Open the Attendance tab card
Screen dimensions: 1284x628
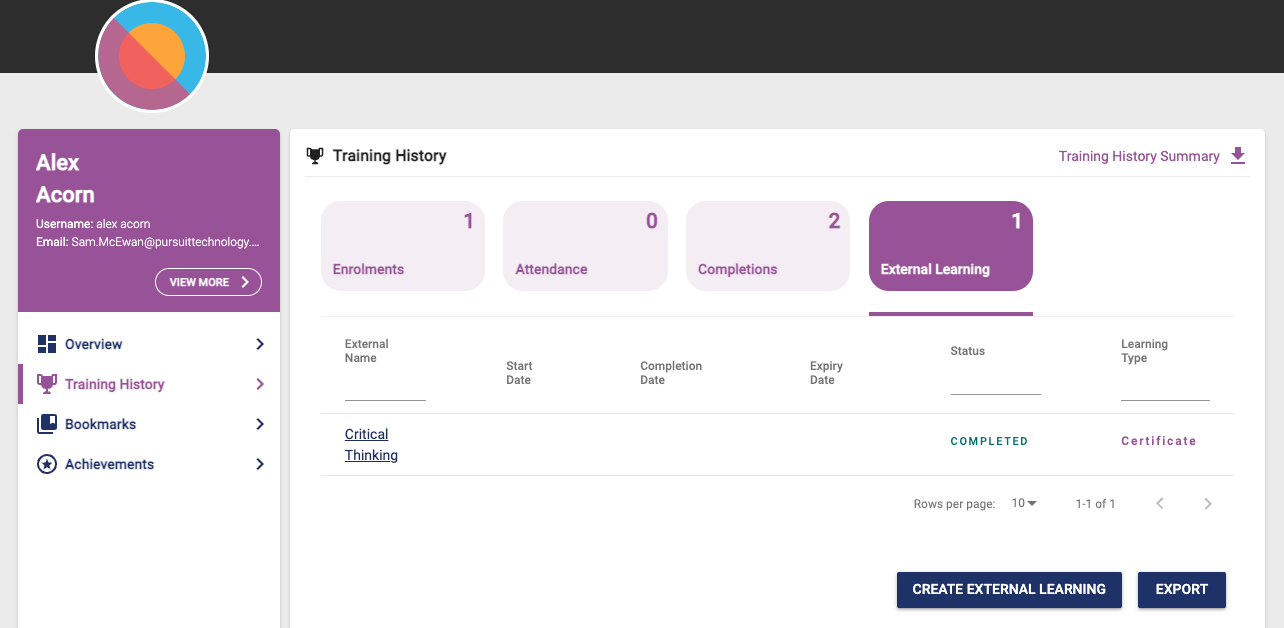[585, 246]
